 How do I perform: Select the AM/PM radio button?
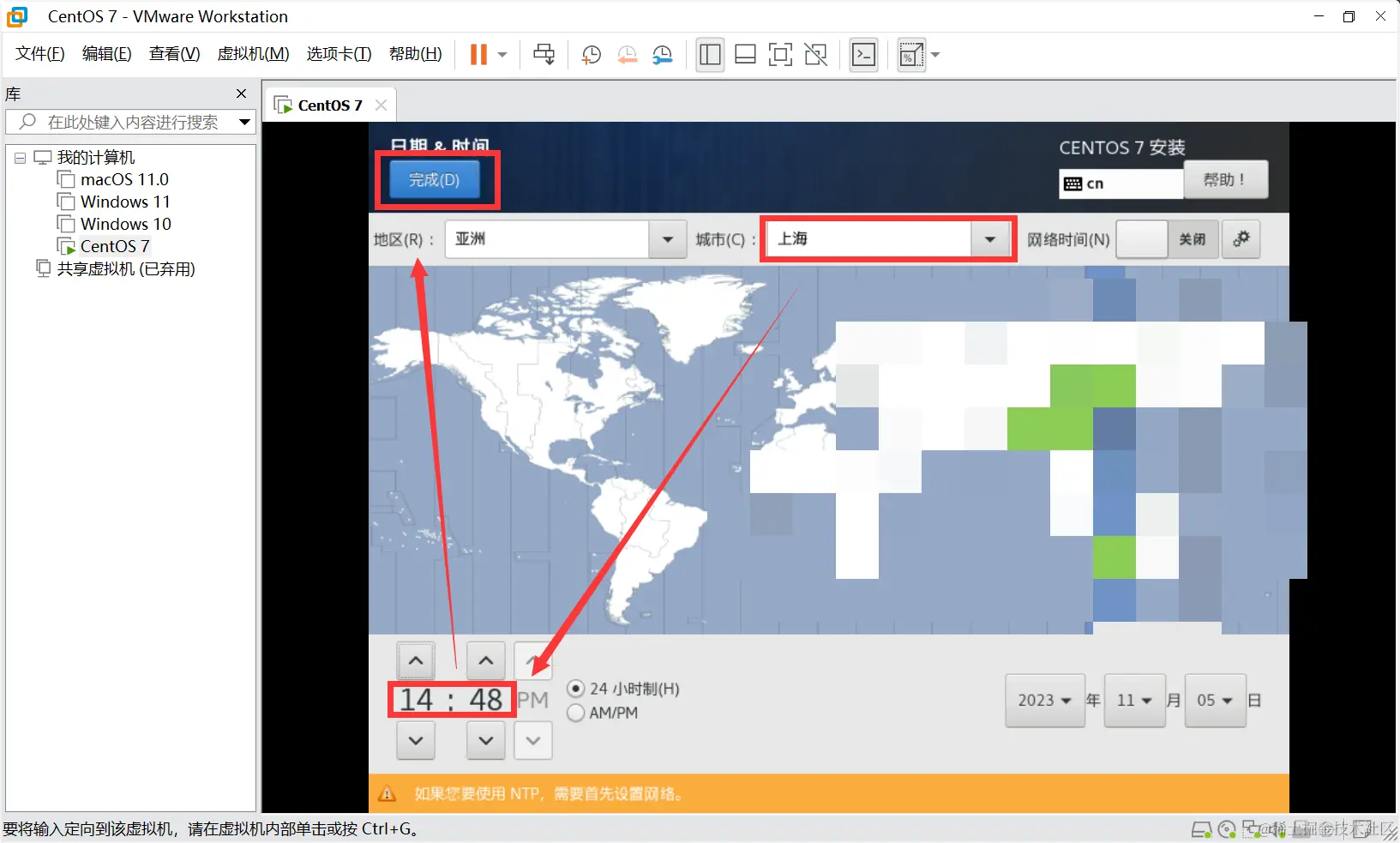(576, 713)
